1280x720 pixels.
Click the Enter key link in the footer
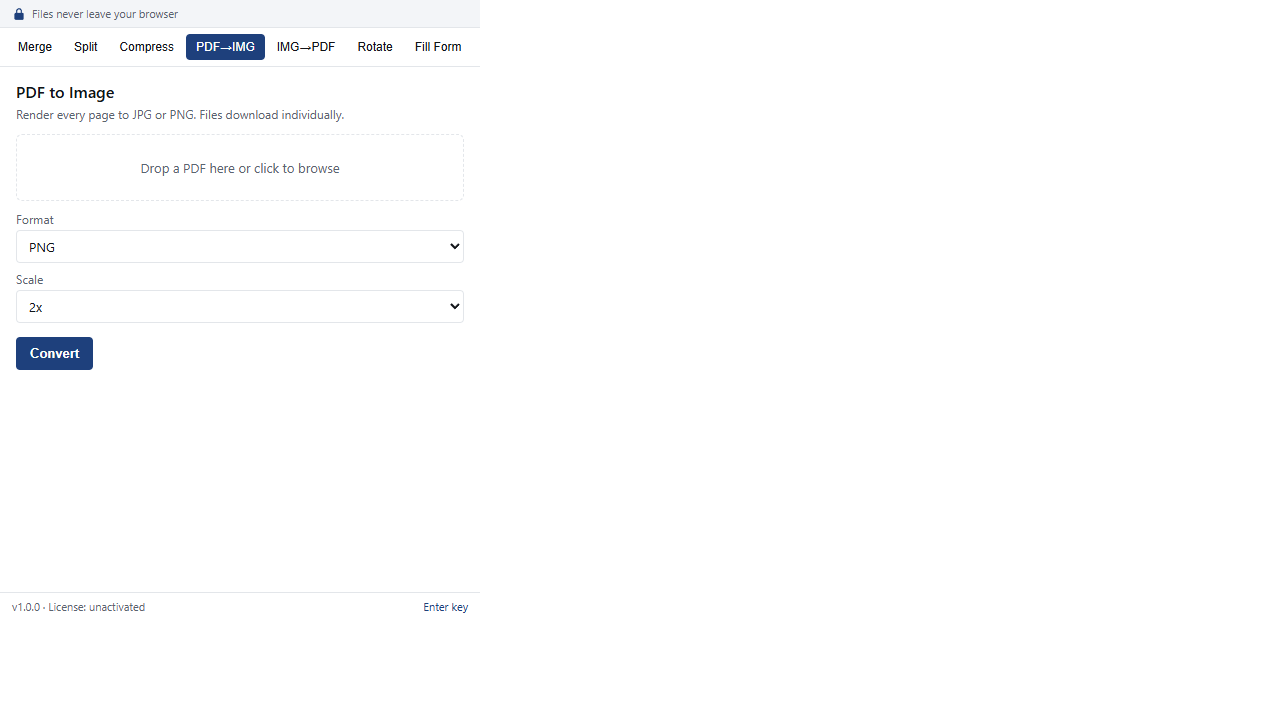click(x=445, y=607)
